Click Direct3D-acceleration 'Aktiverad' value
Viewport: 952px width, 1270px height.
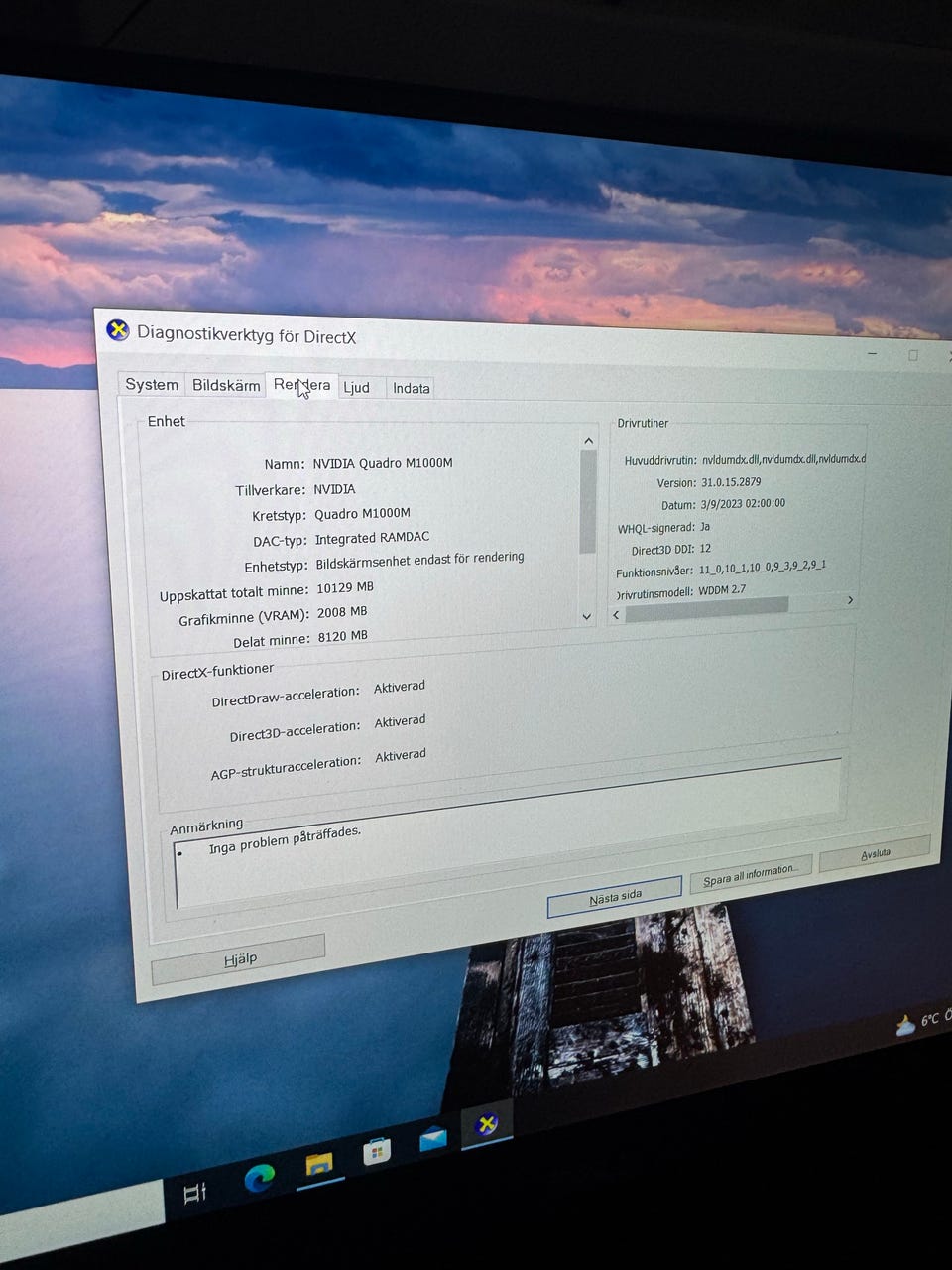(400, 721)
